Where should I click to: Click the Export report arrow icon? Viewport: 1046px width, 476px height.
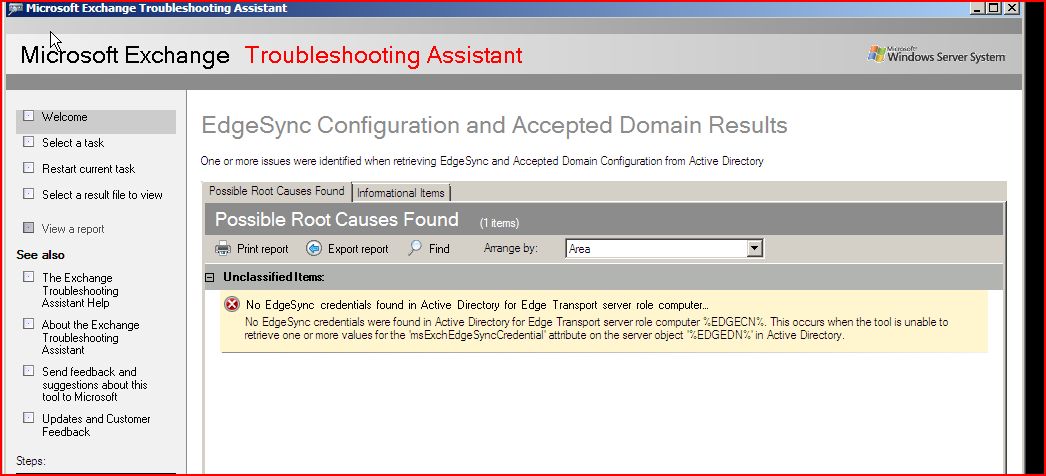(x=313, y=249)
